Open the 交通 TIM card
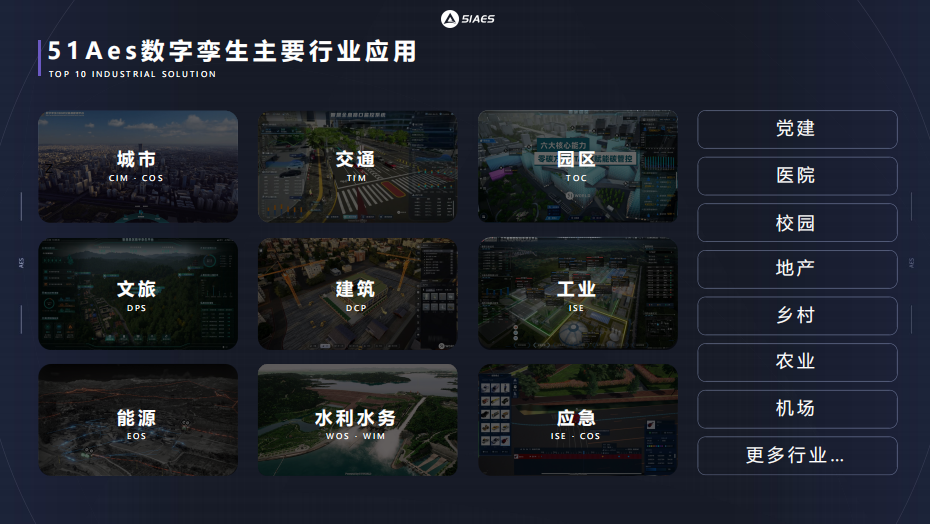Viewport: 930px width, 524px height. click(358, 166)
